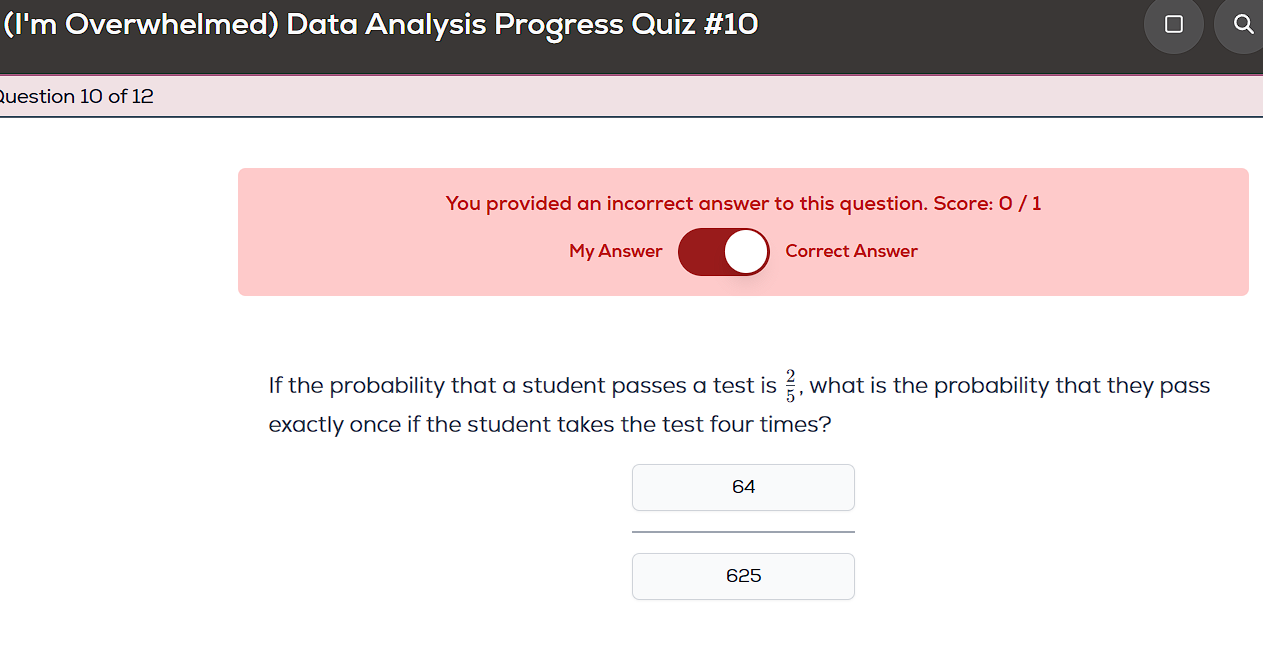The image size is (1263, 646).
Task: Click the word "Question" in the progress bar
Action: 38,97
